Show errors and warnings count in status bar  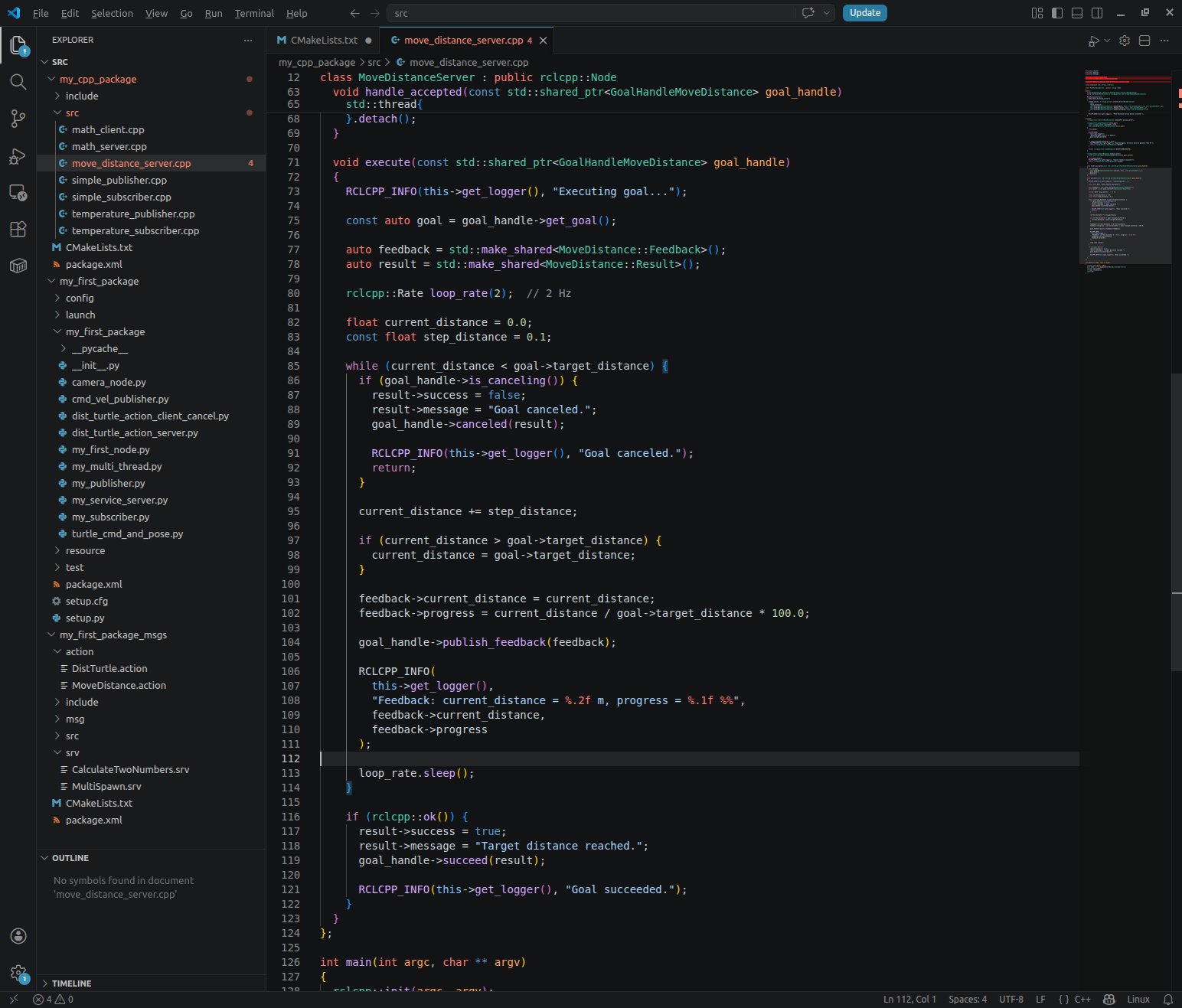pyautogui.click(x=54, y=1000)
